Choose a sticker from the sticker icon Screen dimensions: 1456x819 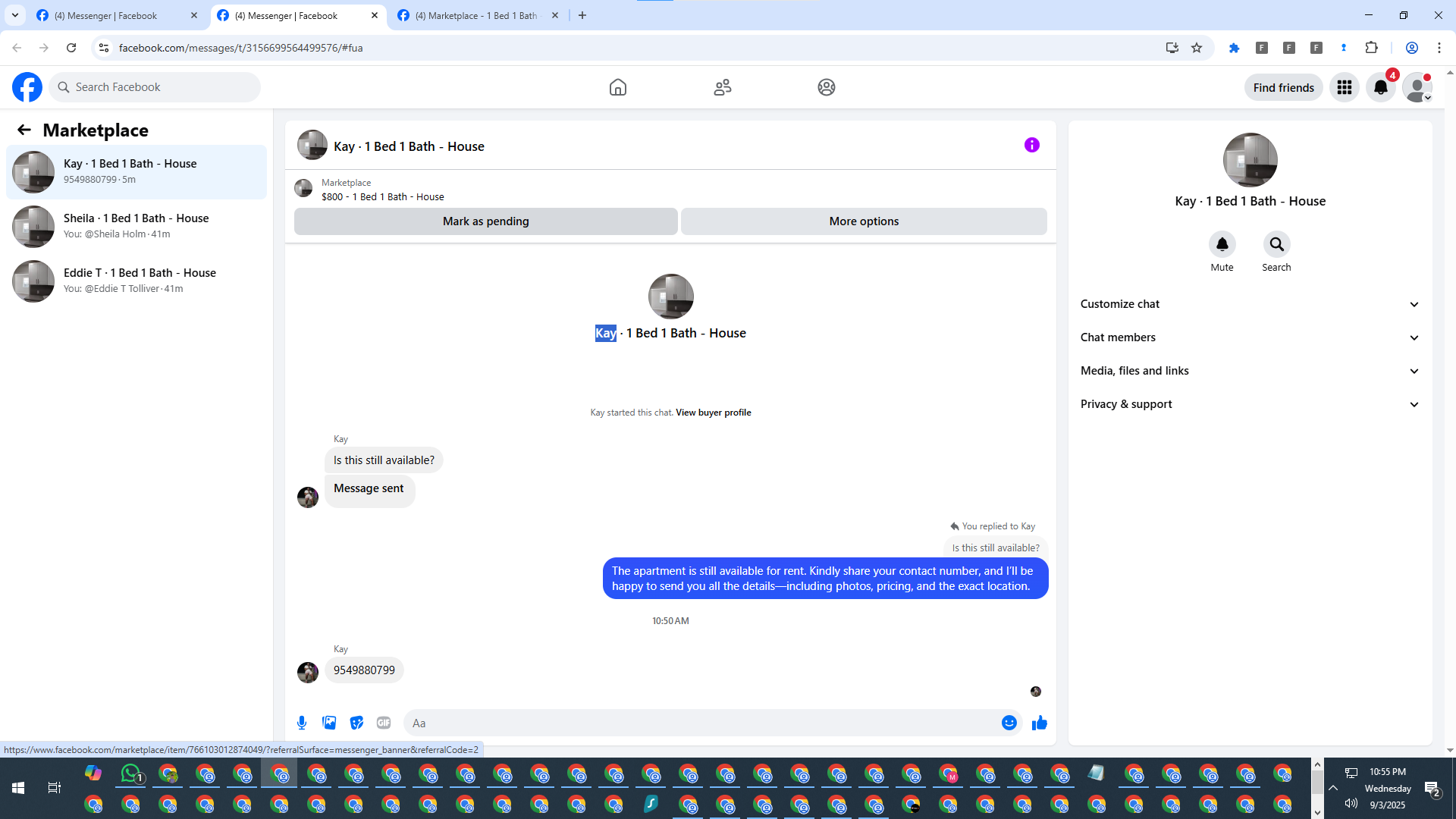click(356, 723)
